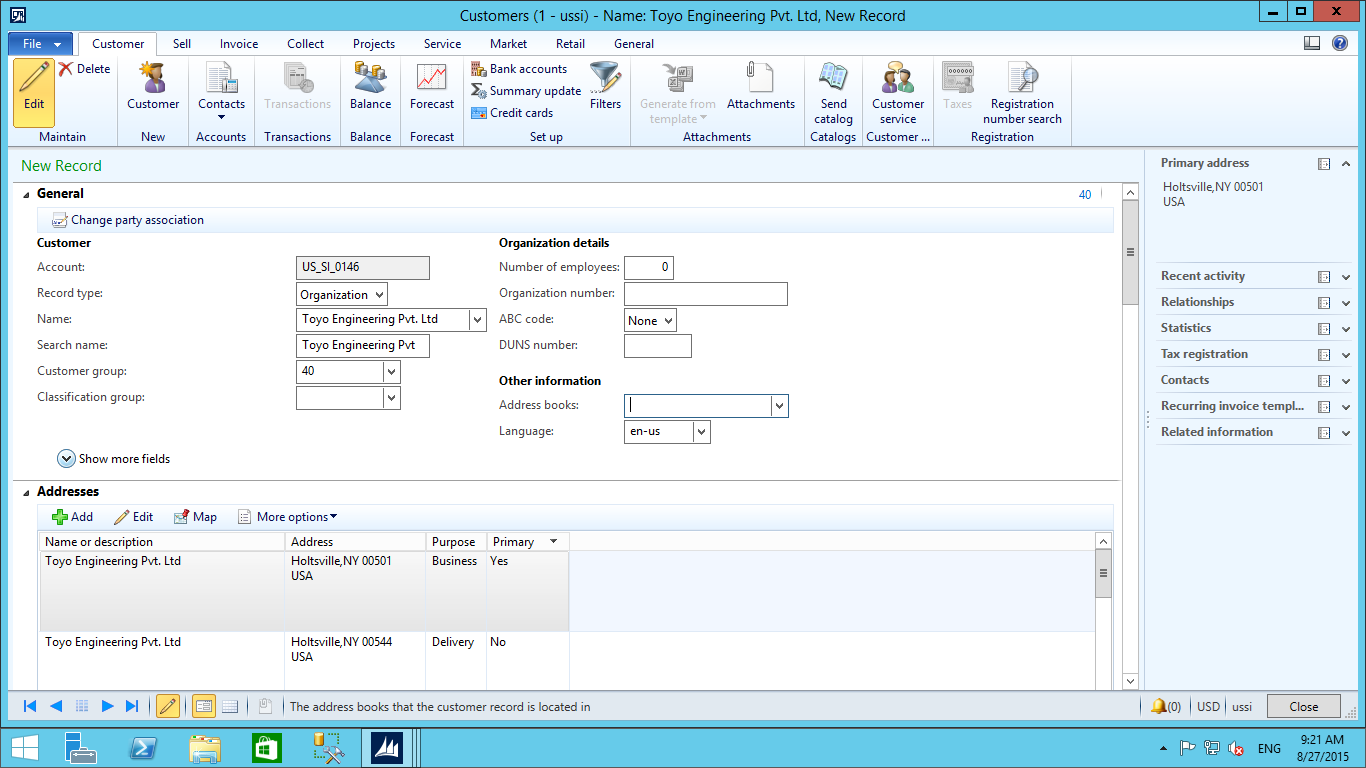Open Bank accounts in Set up group
Screen dimensions: 1366x768
tap(519, 69)
